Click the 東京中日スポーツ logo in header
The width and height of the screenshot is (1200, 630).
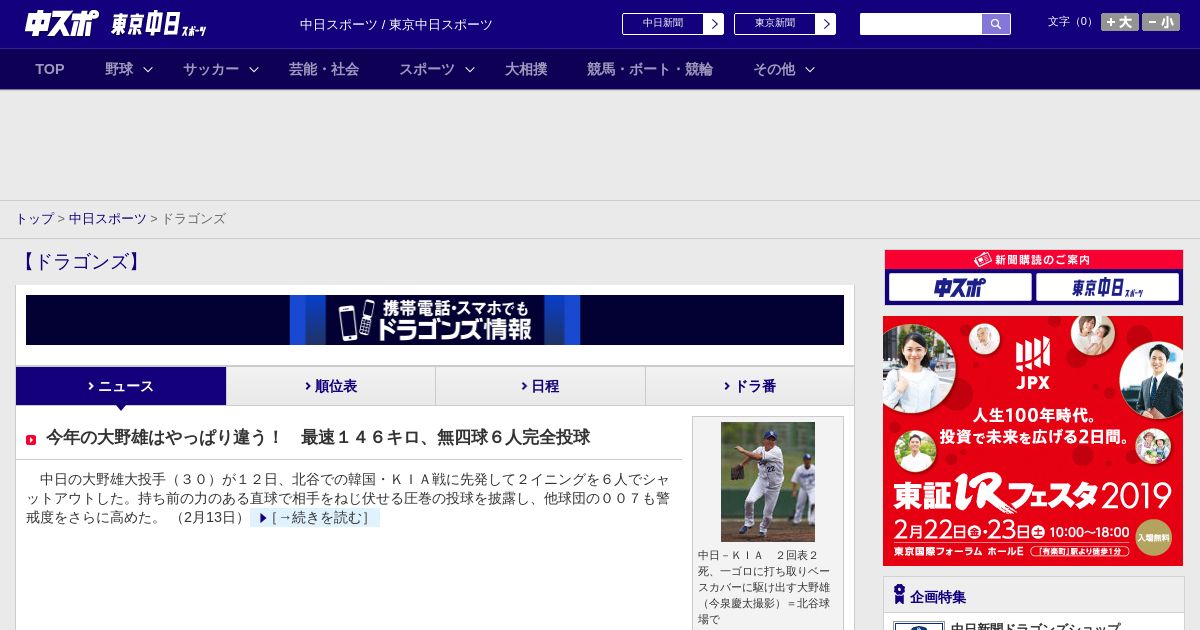click(x=158, y=24)
